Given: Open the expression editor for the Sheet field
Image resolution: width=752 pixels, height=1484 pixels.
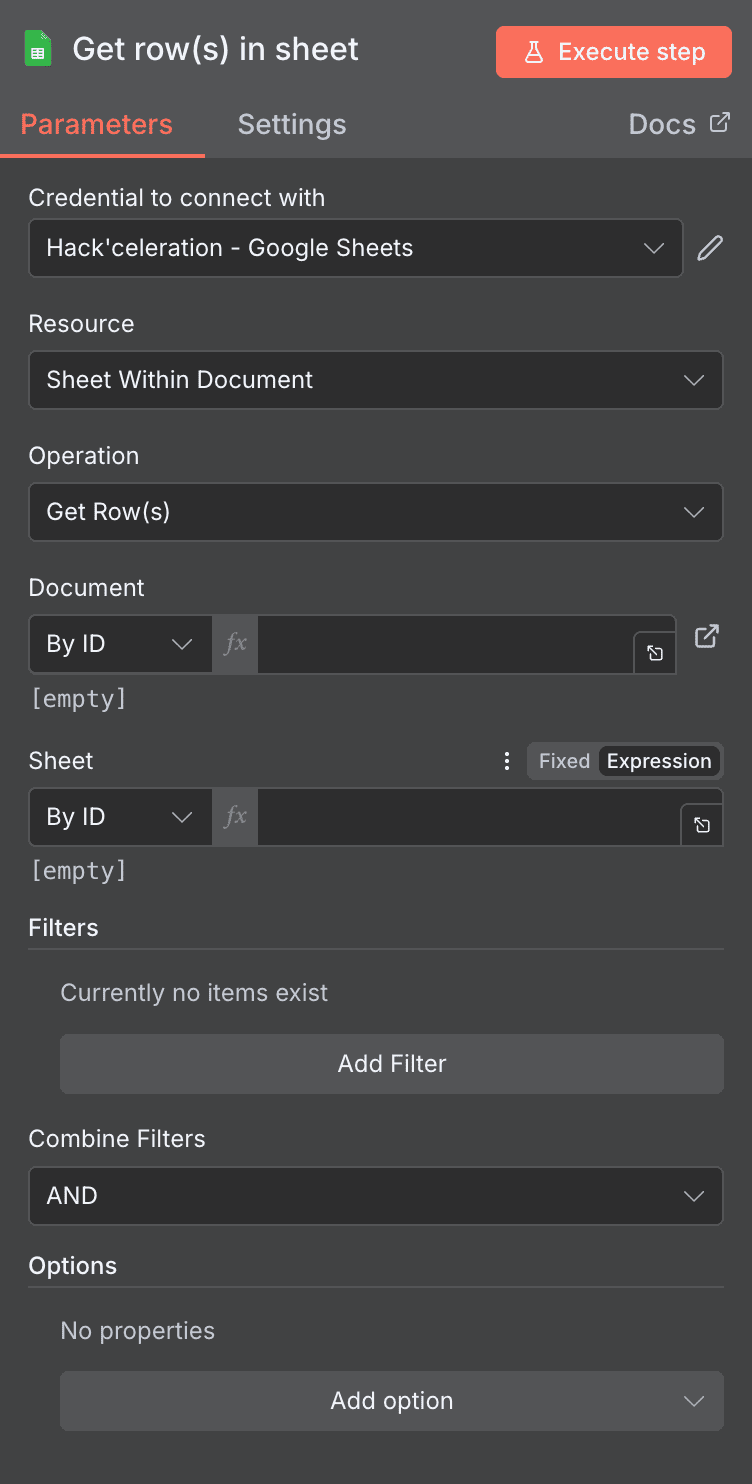Looking at the screenshot, I should [x=701, y=825].
